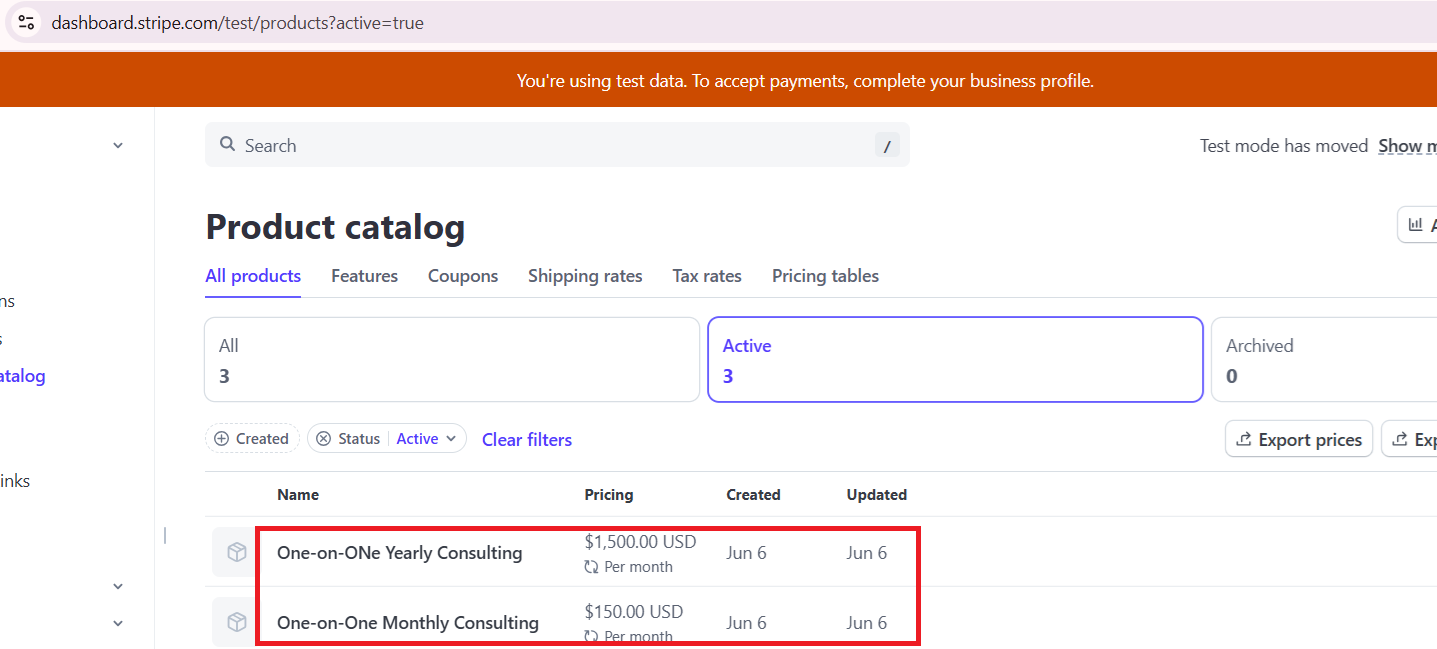This screenshot has height=649, width=1437.
Task: Remove Status filter using its X icon
Action: click(x=323, y=439)
